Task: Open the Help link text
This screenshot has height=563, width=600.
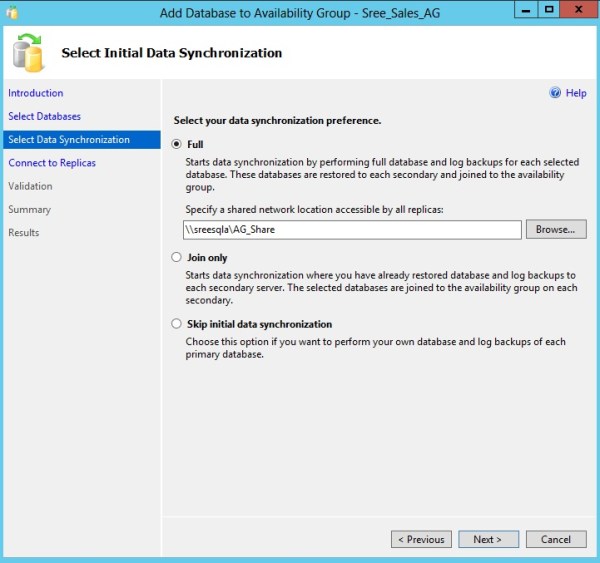Action: point(576,93)
